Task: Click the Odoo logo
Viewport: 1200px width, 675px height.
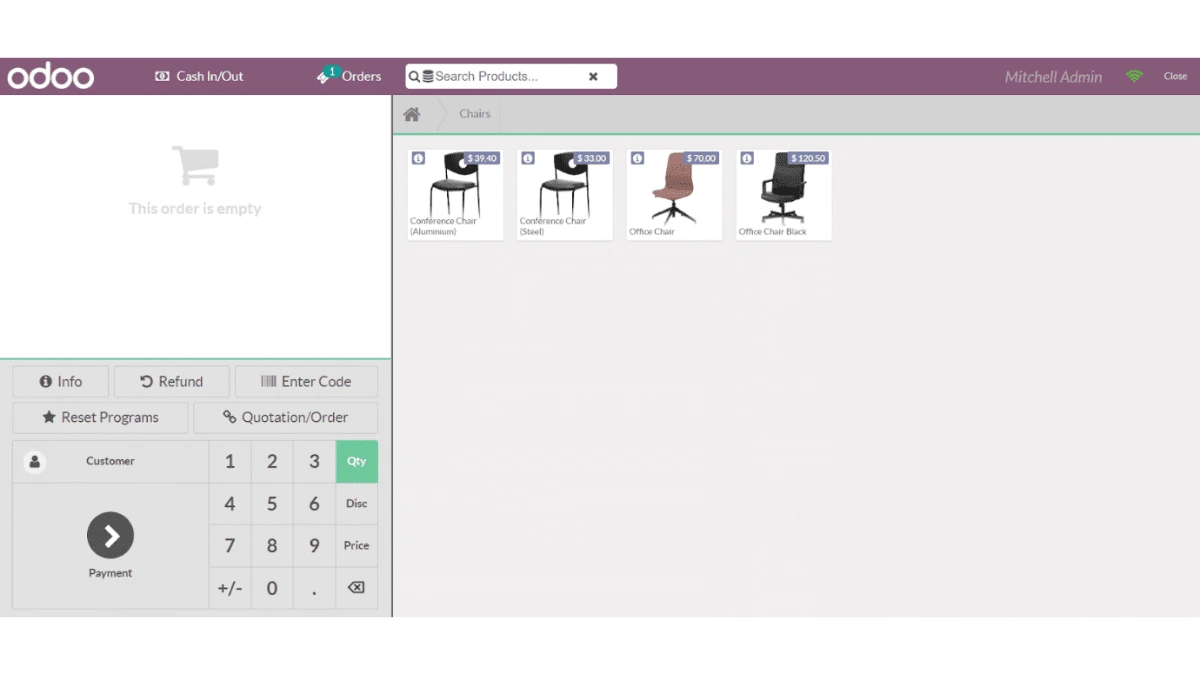Action: 51,77
